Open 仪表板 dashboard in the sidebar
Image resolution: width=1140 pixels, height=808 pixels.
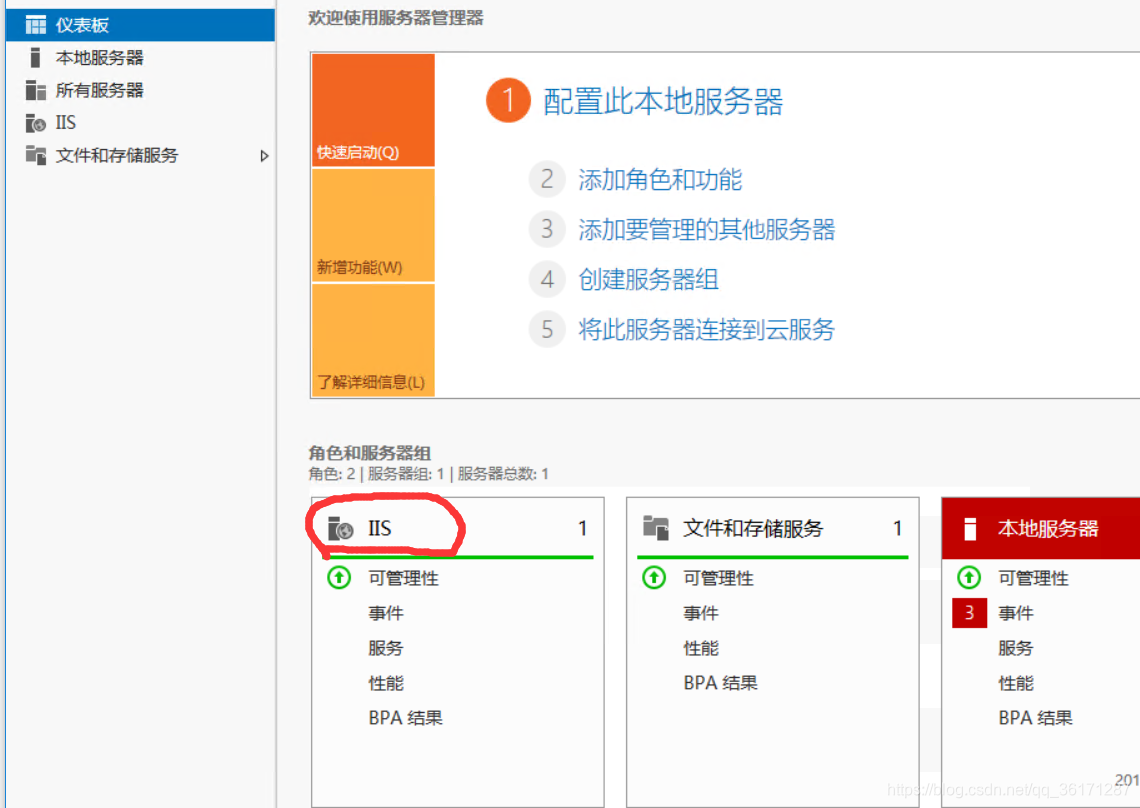[x=140, y=25]
